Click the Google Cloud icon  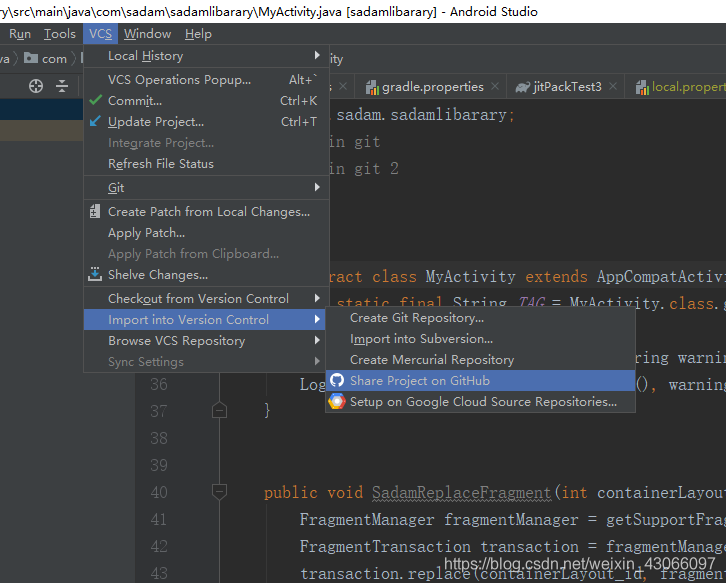337,401
